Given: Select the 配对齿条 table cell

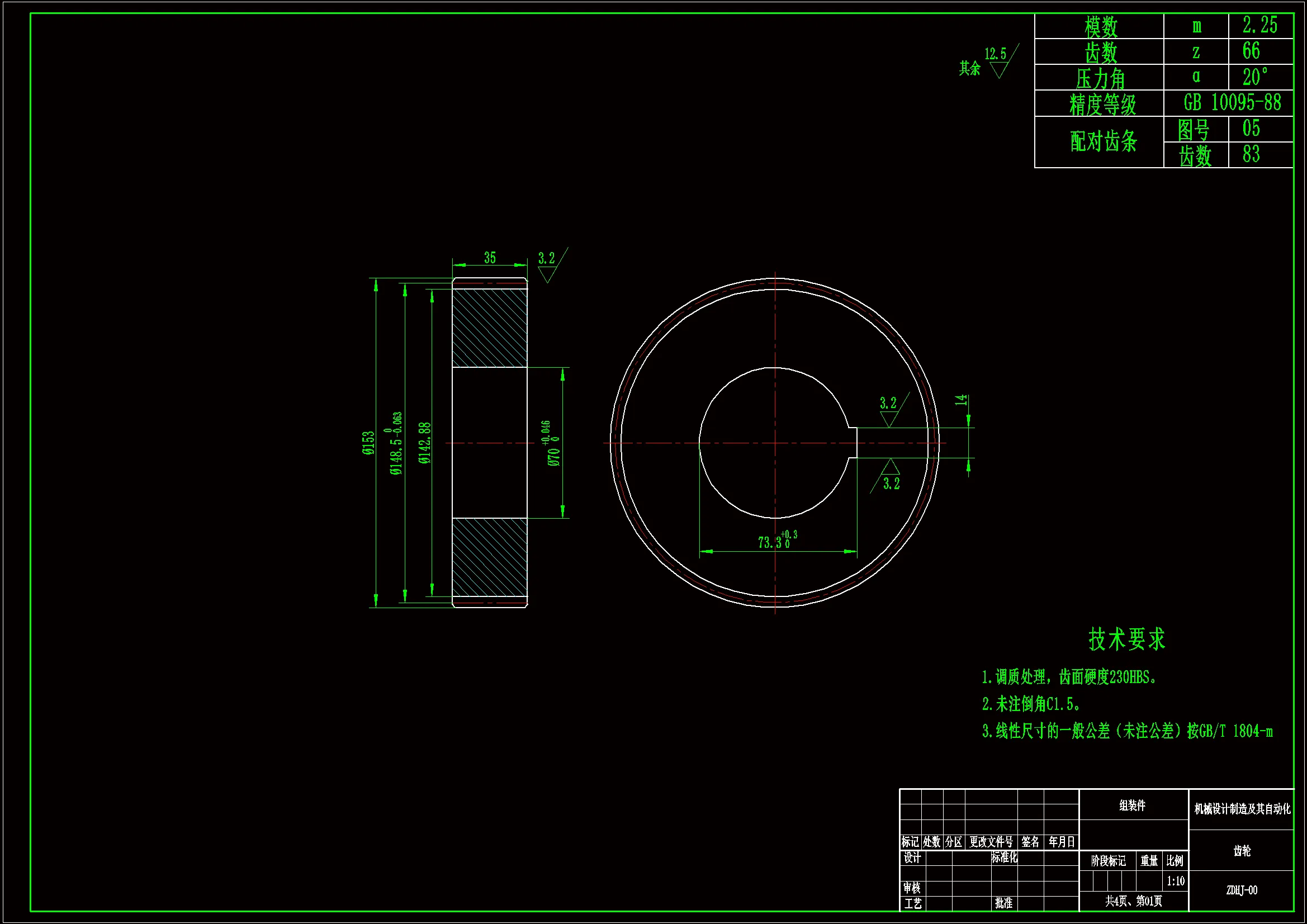Looking at the screenshot, I should tap(1102, 142).
